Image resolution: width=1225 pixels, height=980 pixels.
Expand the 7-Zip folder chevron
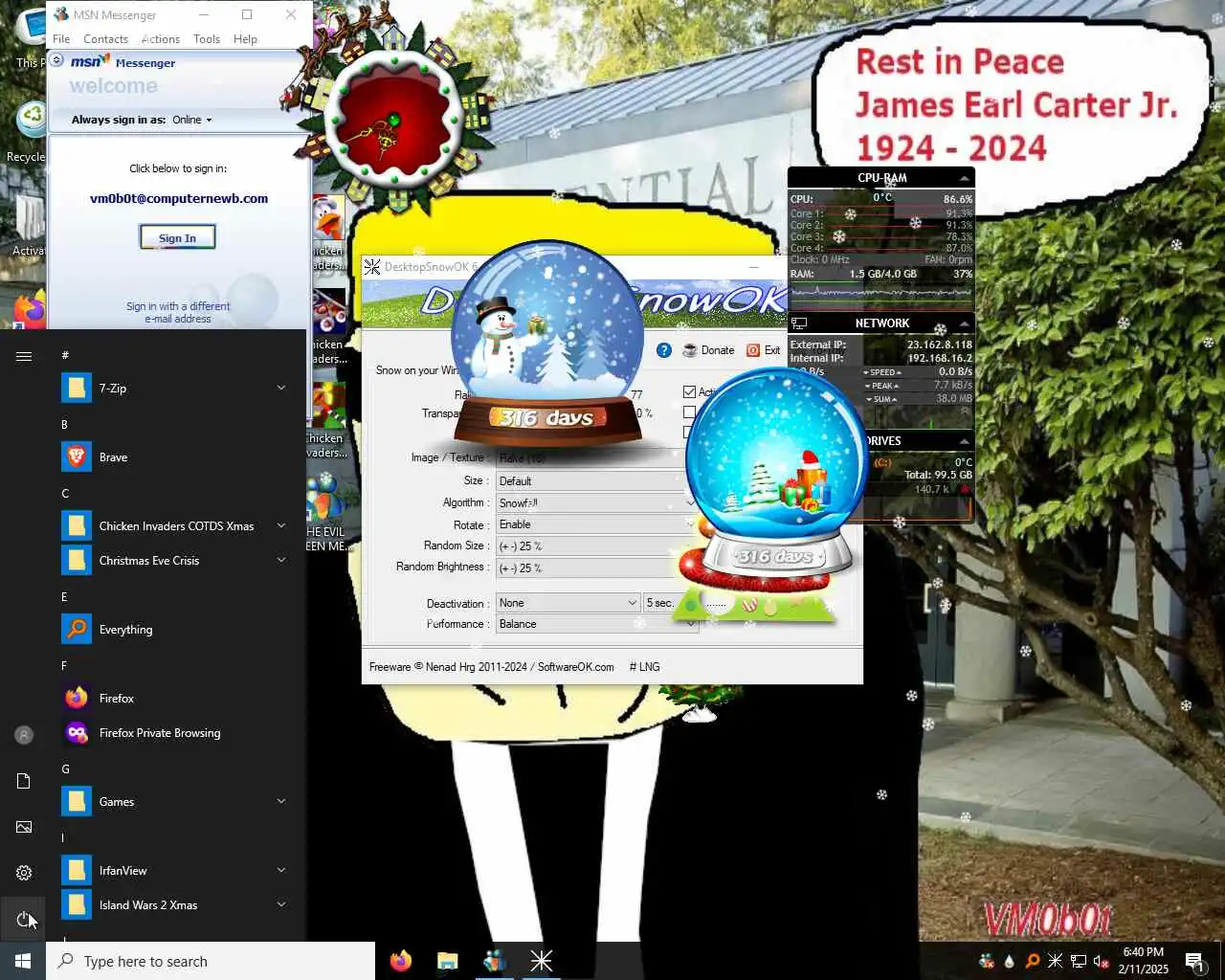click(x=281, y=388)
